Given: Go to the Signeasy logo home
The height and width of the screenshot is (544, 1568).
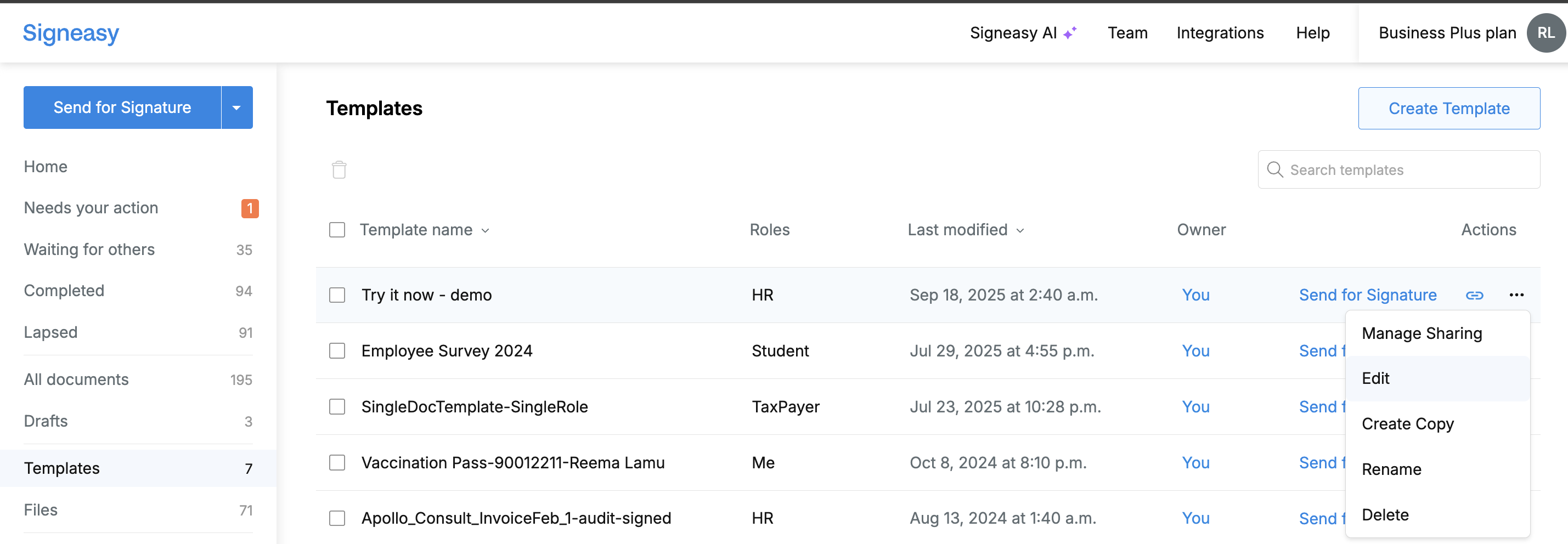Looking at the screenshot, I should [71, 33].
